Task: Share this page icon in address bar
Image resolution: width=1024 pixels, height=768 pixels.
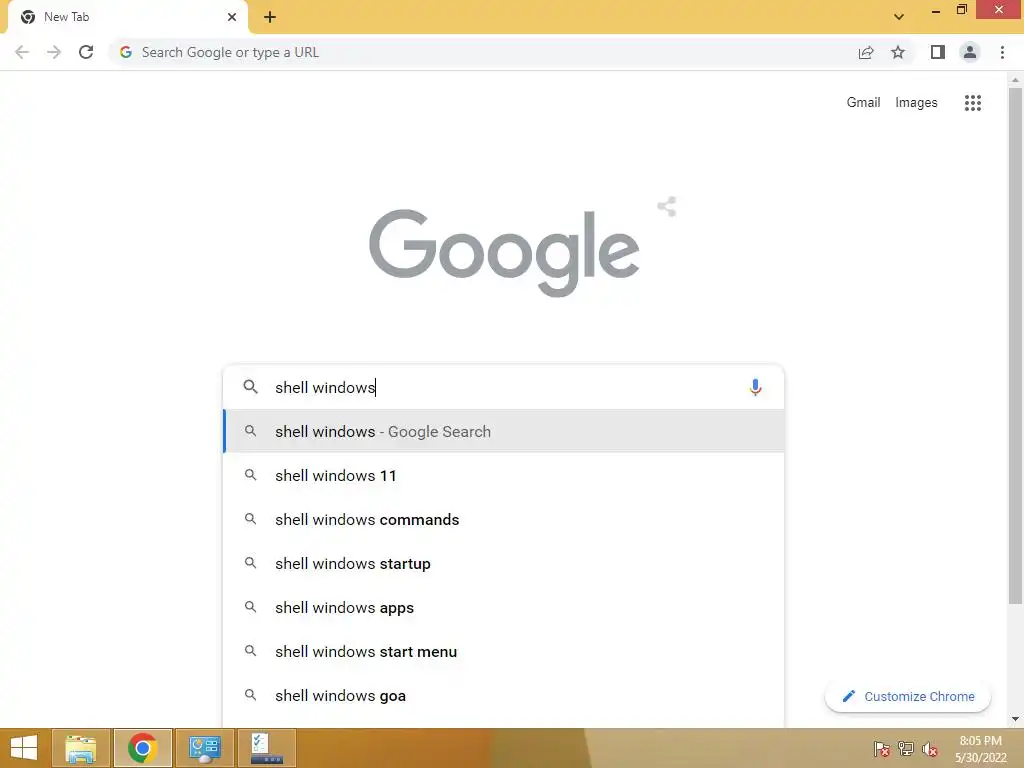Action: (866, 52)
